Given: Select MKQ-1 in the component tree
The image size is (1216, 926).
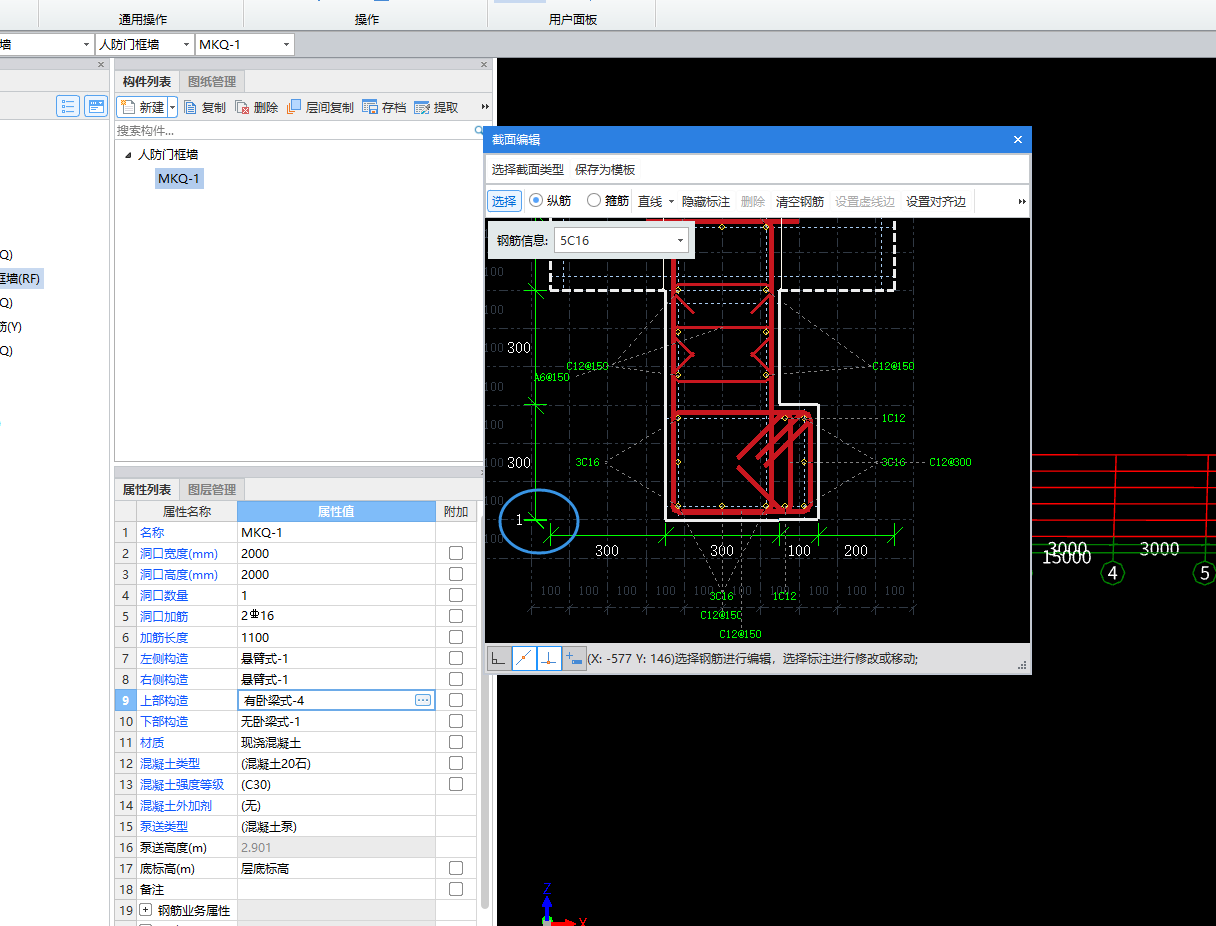Looking at the screenshot, I should [x=179, y=179].
